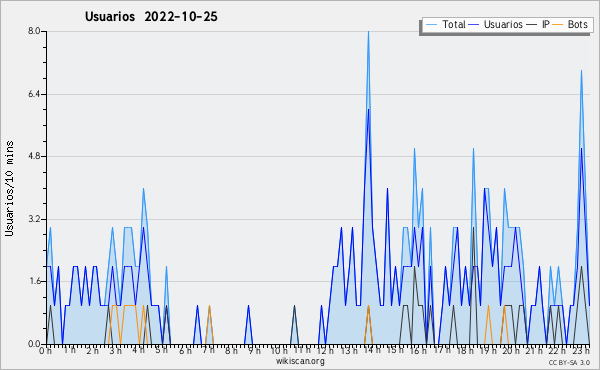Click the '7 h' x-axis label
Screen dimensions: 600x370
tap(208, 350)
